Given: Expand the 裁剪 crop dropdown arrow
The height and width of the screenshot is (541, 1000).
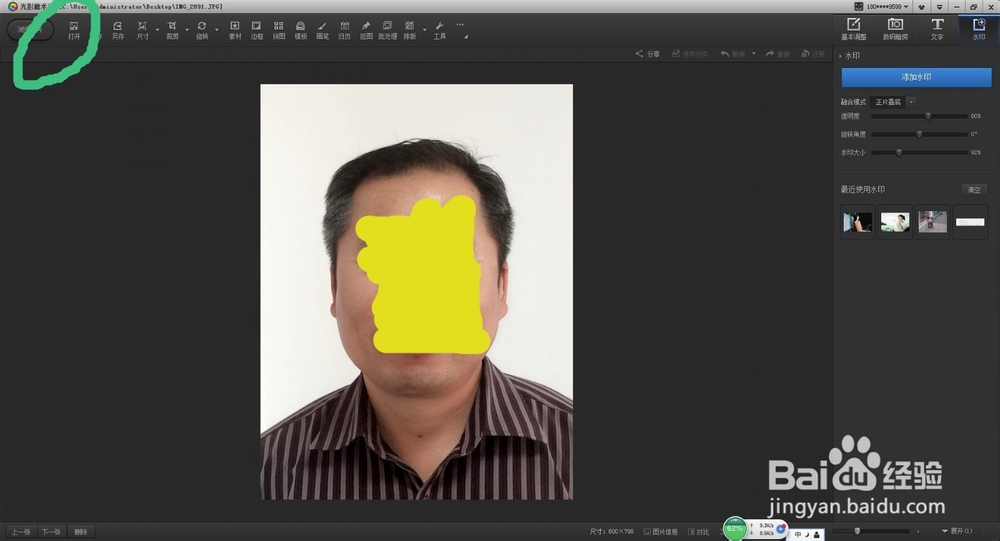Looking at the screenshot, I should (x=187, y=30).
